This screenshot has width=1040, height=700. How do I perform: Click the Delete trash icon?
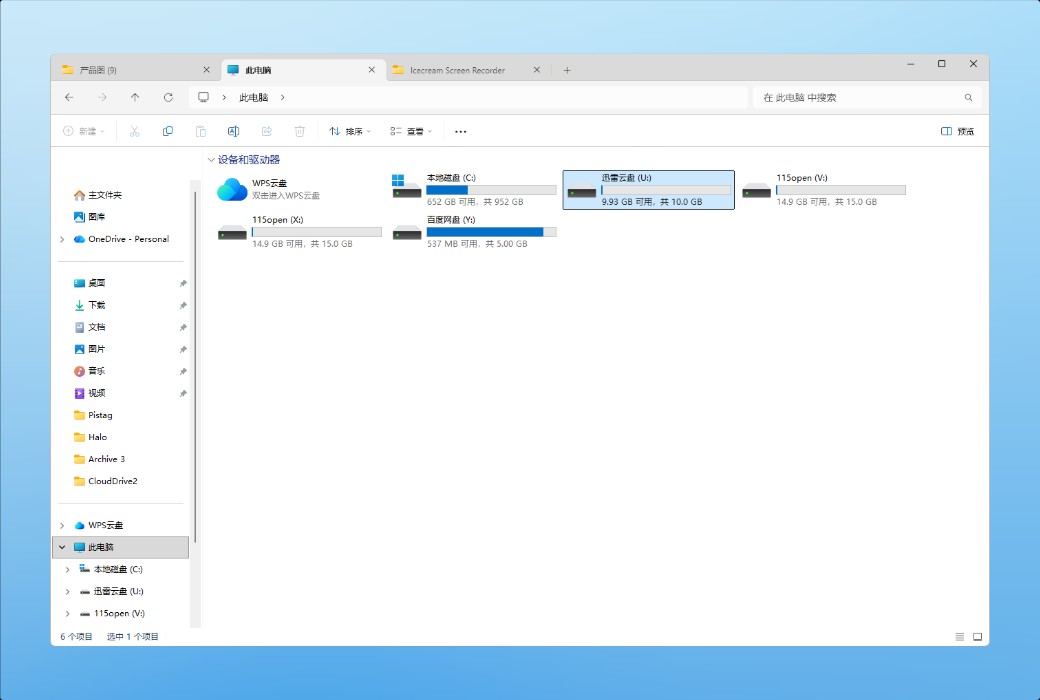[300, 131]
